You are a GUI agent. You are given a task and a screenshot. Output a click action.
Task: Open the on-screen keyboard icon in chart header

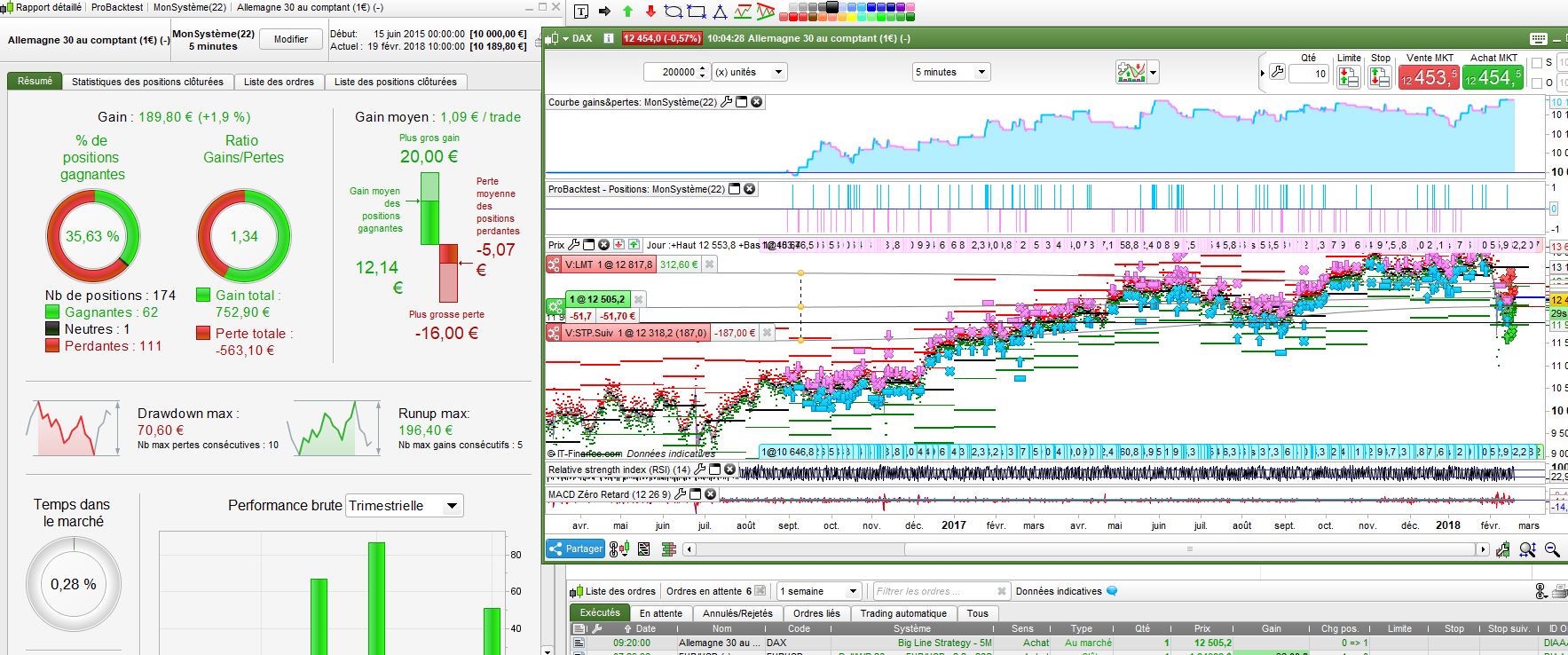coord(1539,38)
